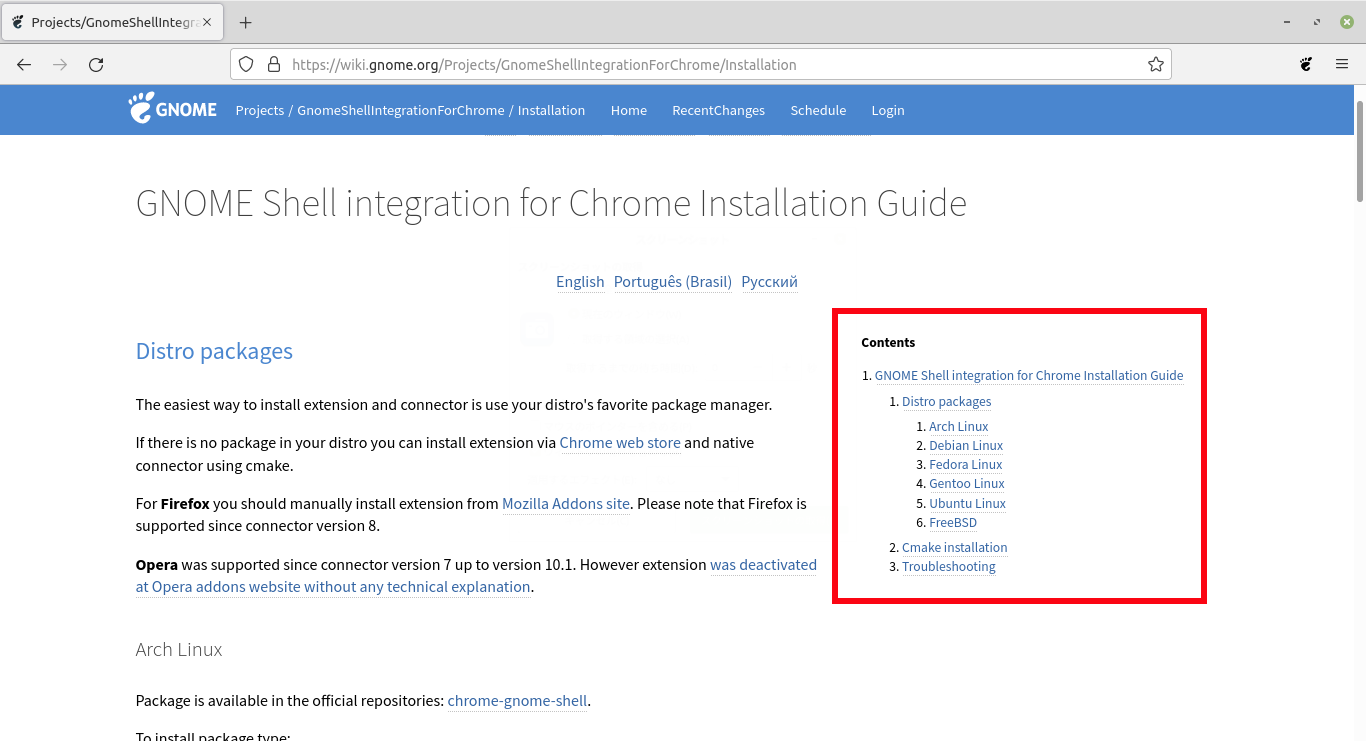Open Schedule in the wiki navigation
The height and width of the screenshot is (741, 1366).
point(818,110)
